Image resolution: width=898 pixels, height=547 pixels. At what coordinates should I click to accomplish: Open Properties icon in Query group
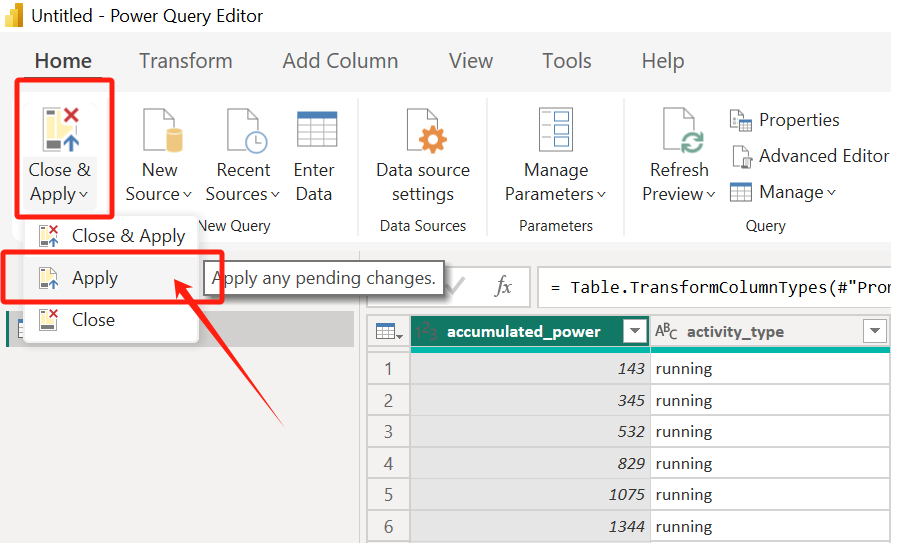(x=741, y=120)
